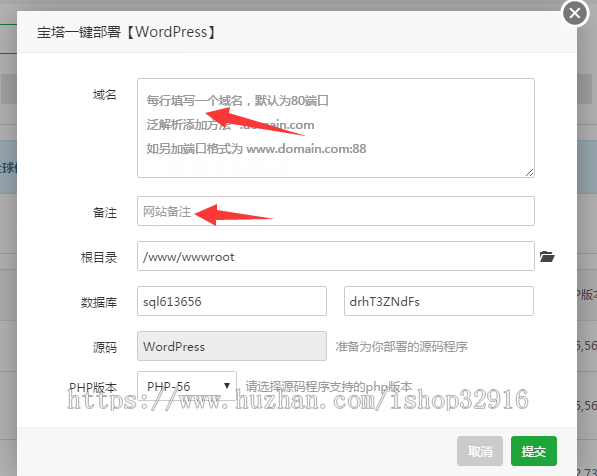
Task: Click the 根目录 label text
Action: click(x=99, y=257)
